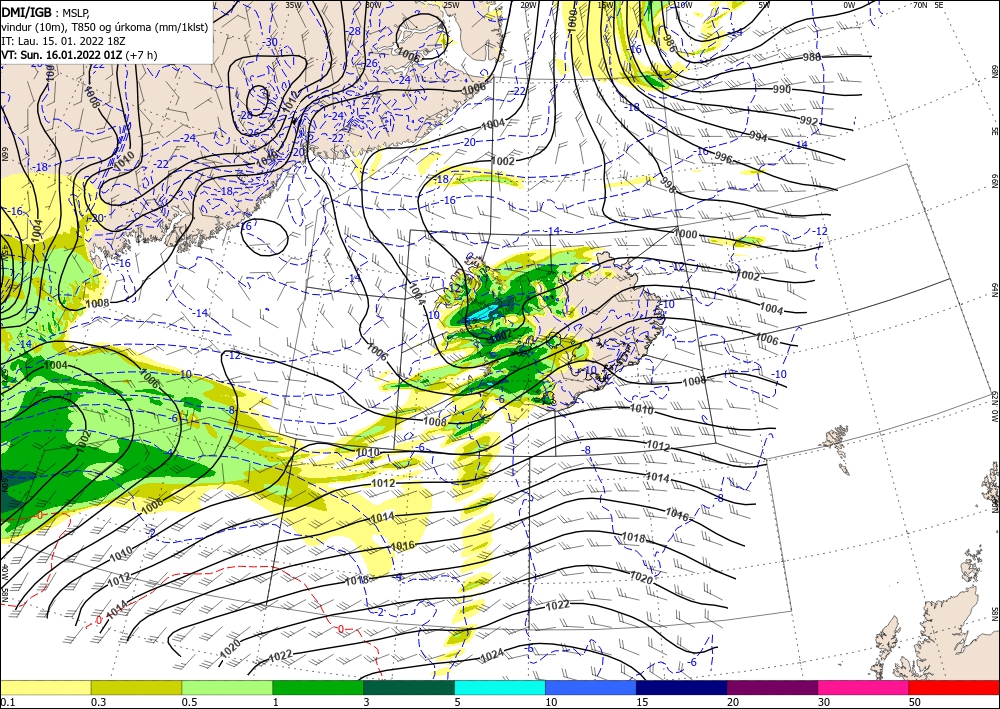Click the '70N 5E' corner label

pyautogui.click(x=928, y=4)
